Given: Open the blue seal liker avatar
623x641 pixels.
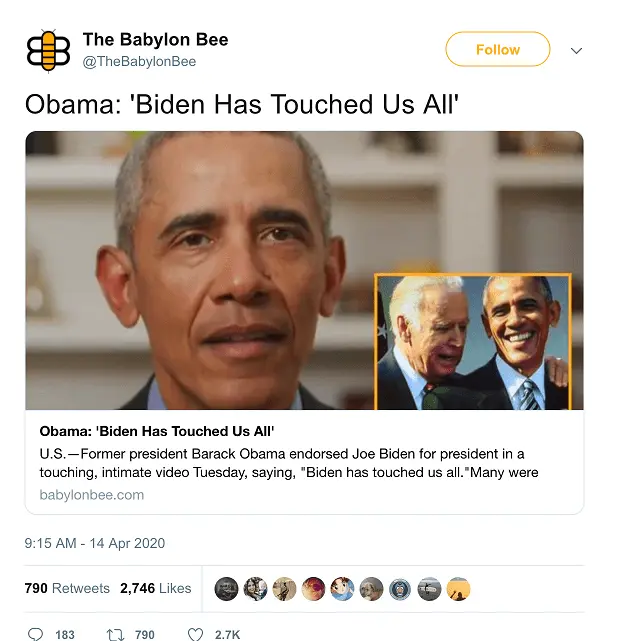Looking at the screenshot, I should [400, 589].
